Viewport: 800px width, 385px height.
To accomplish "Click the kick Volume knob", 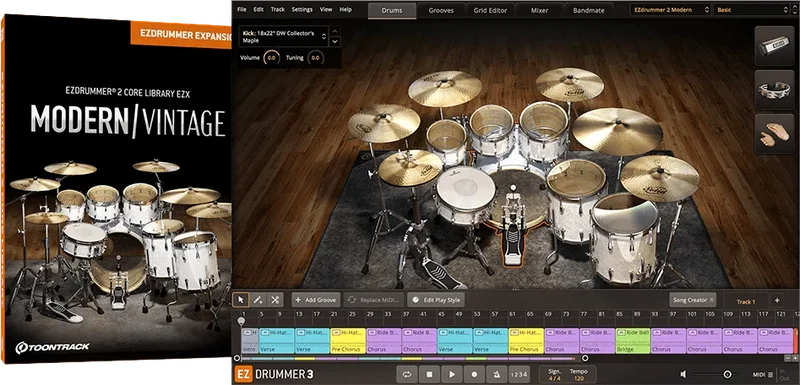I will (x=271, y=58).
